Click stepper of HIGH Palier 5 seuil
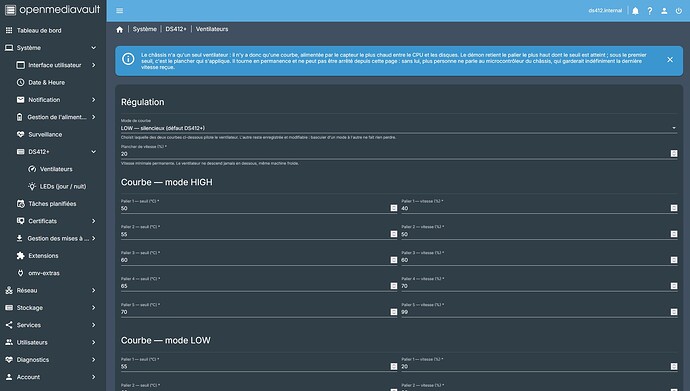 [394, 312]
